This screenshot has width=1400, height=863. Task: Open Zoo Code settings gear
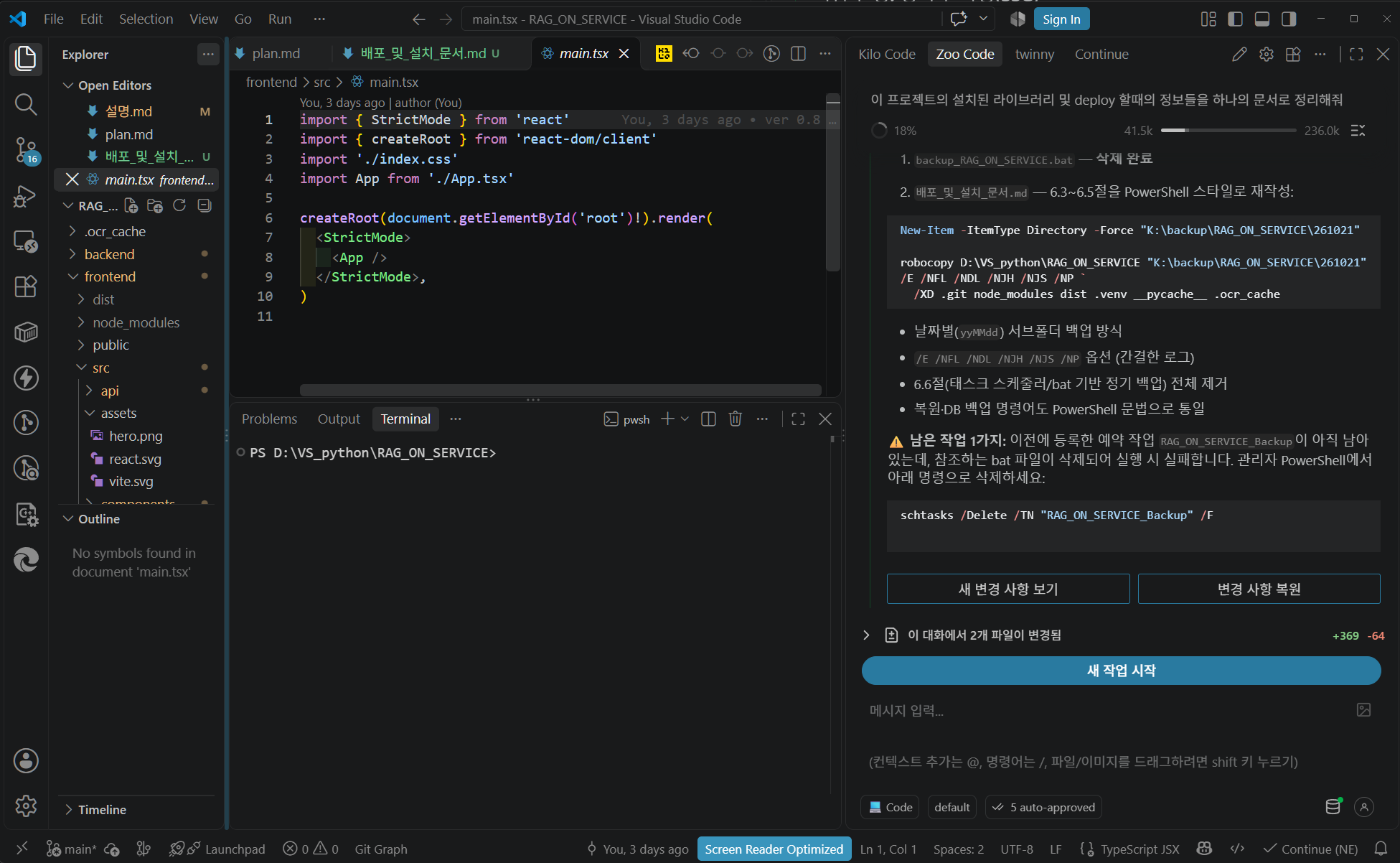(1266, 54)
